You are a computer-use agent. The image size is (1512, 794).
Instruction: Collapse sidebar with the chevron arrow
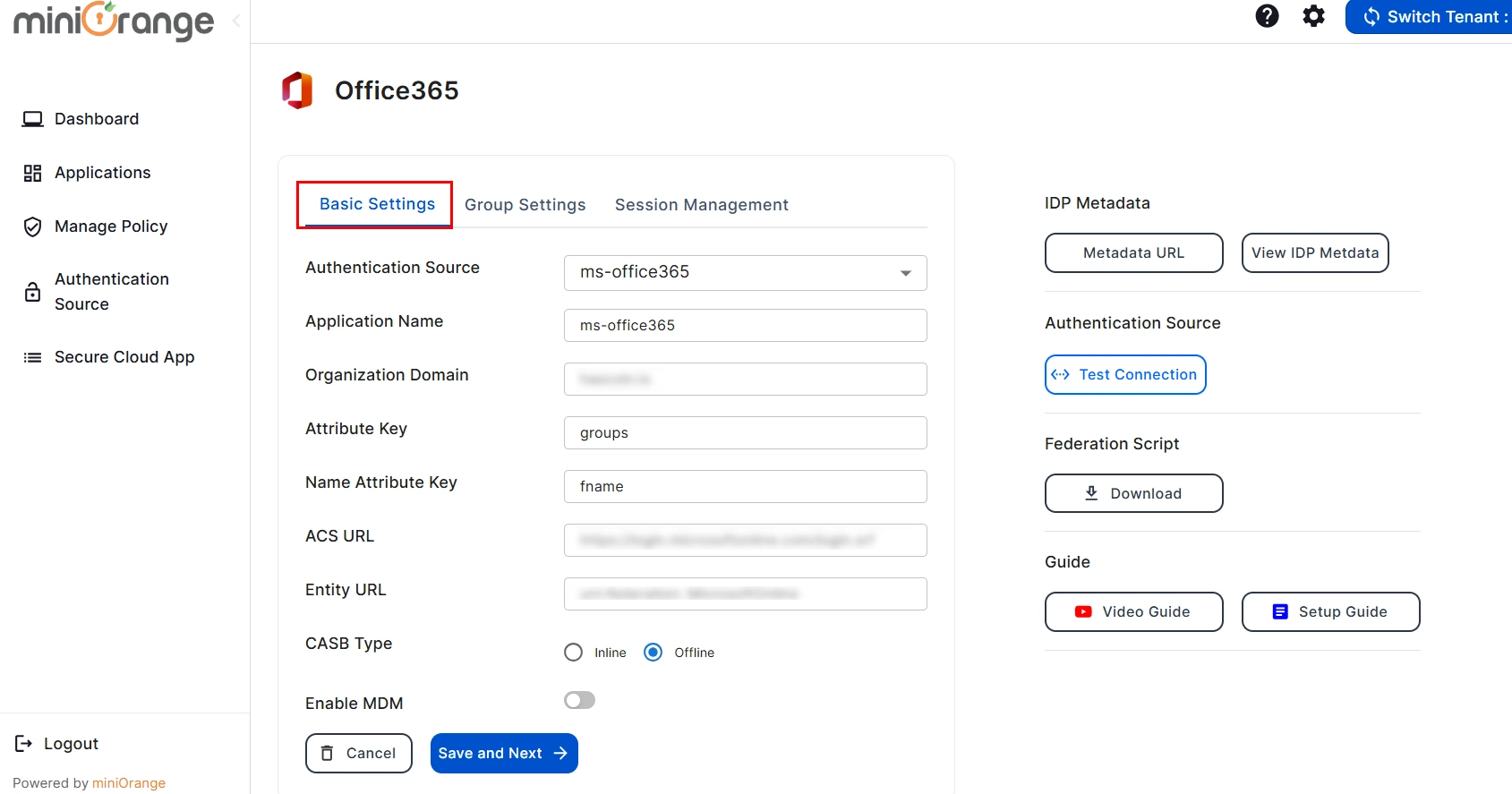(x=236, y=21)
